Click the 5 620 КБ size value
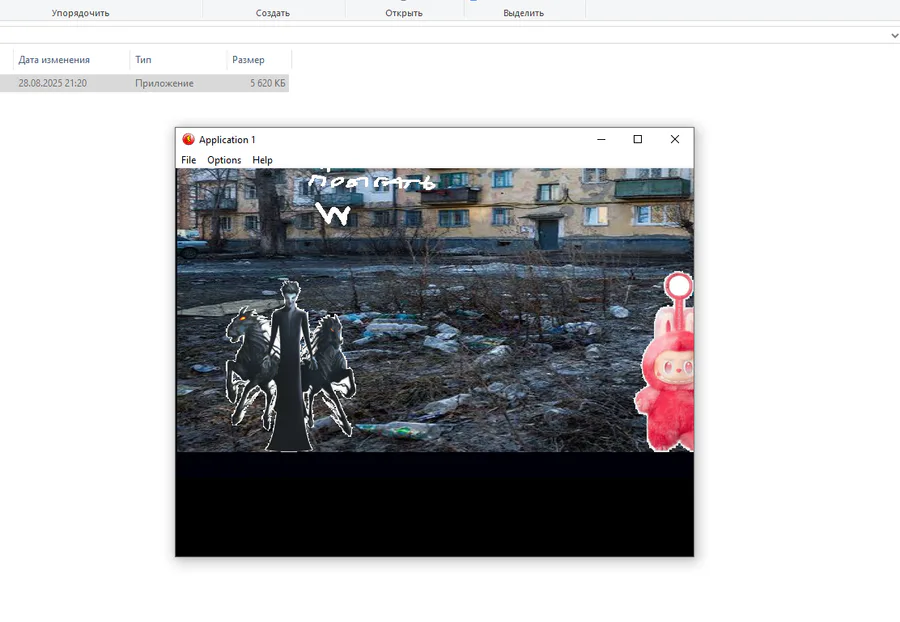900x622 pixels. (267, 83)
